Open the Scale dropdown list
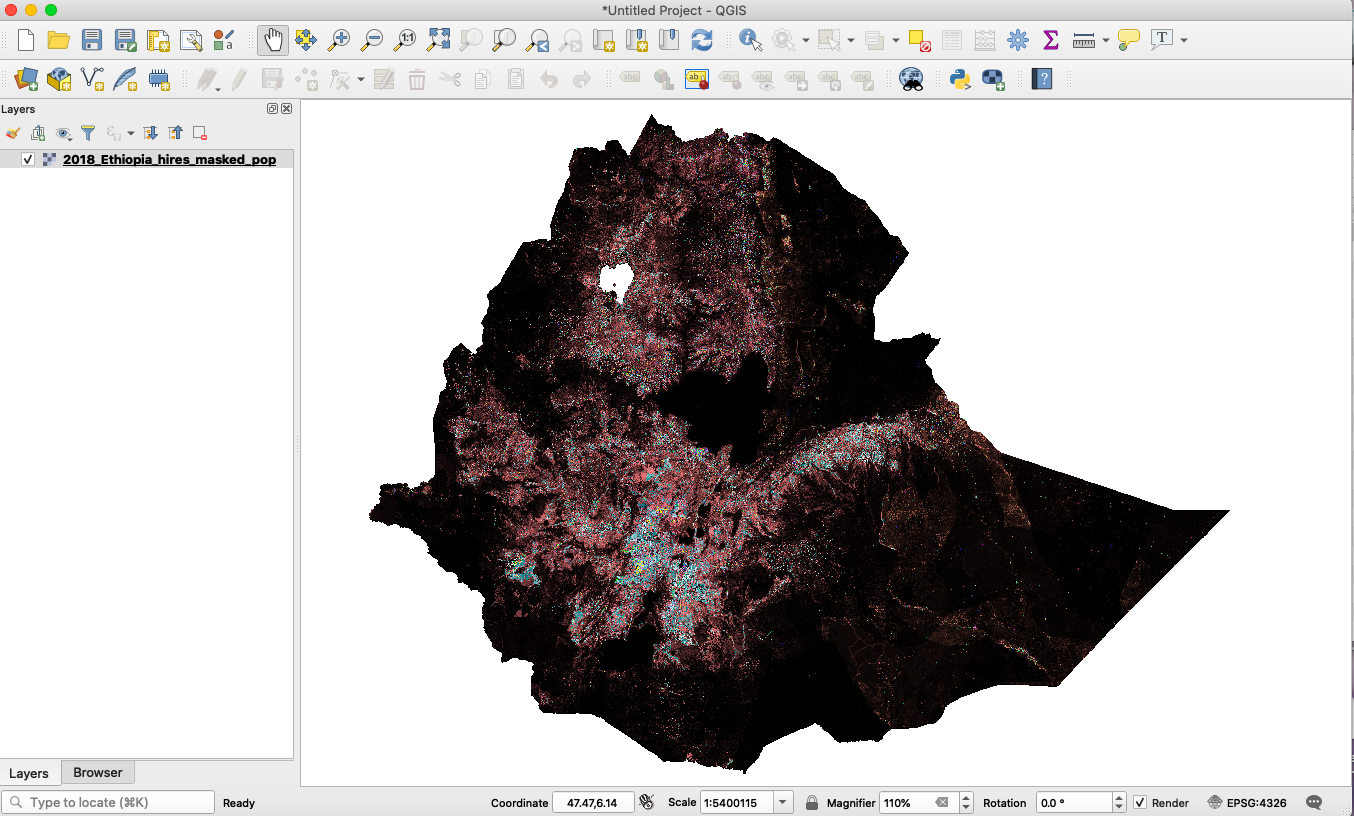This screenshot has width=1354, height=816. (x=783, y=803)
